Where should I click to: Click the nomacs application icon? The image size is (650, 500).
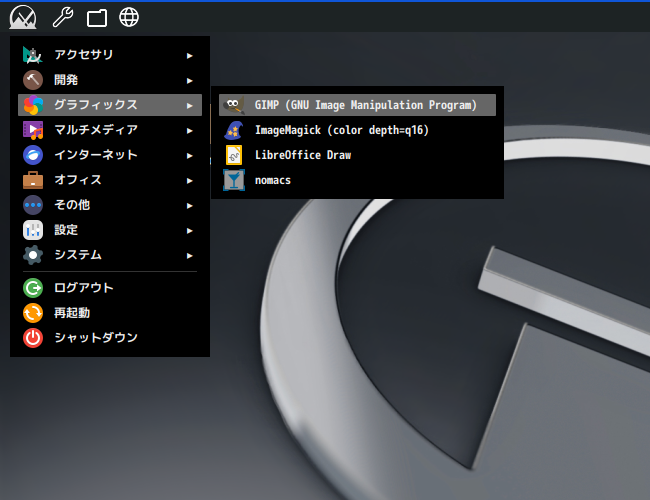[x=234, y=180]
